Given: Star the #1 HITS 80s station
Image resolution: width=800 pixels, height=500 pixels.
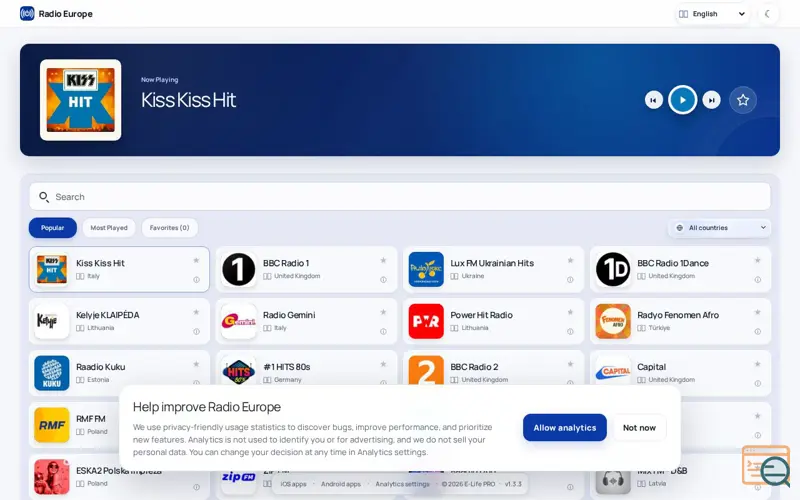Looking at the screenshot, I should click(x=383, y=364).
